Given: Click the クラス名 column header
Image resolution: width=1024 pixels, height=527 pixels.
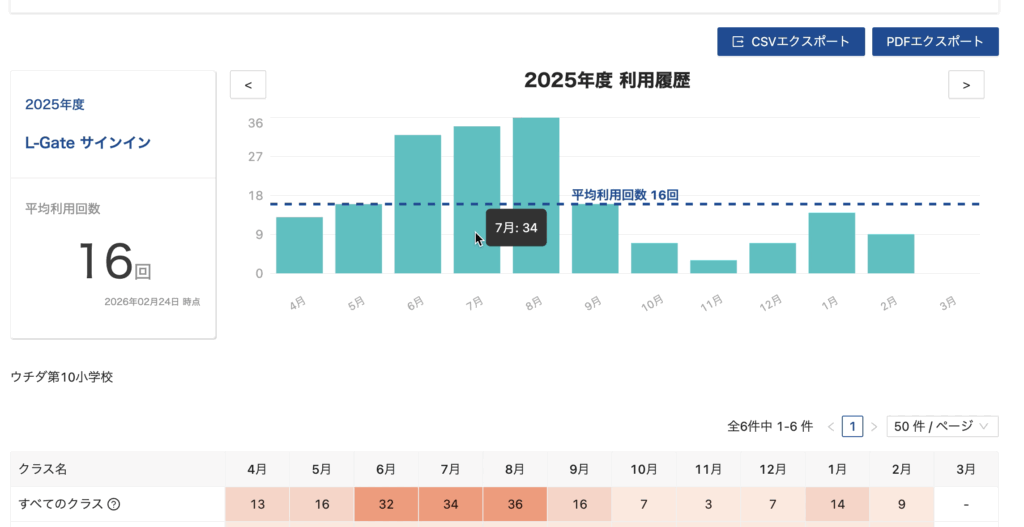Looking at the screenshot, I should [43, 469].
